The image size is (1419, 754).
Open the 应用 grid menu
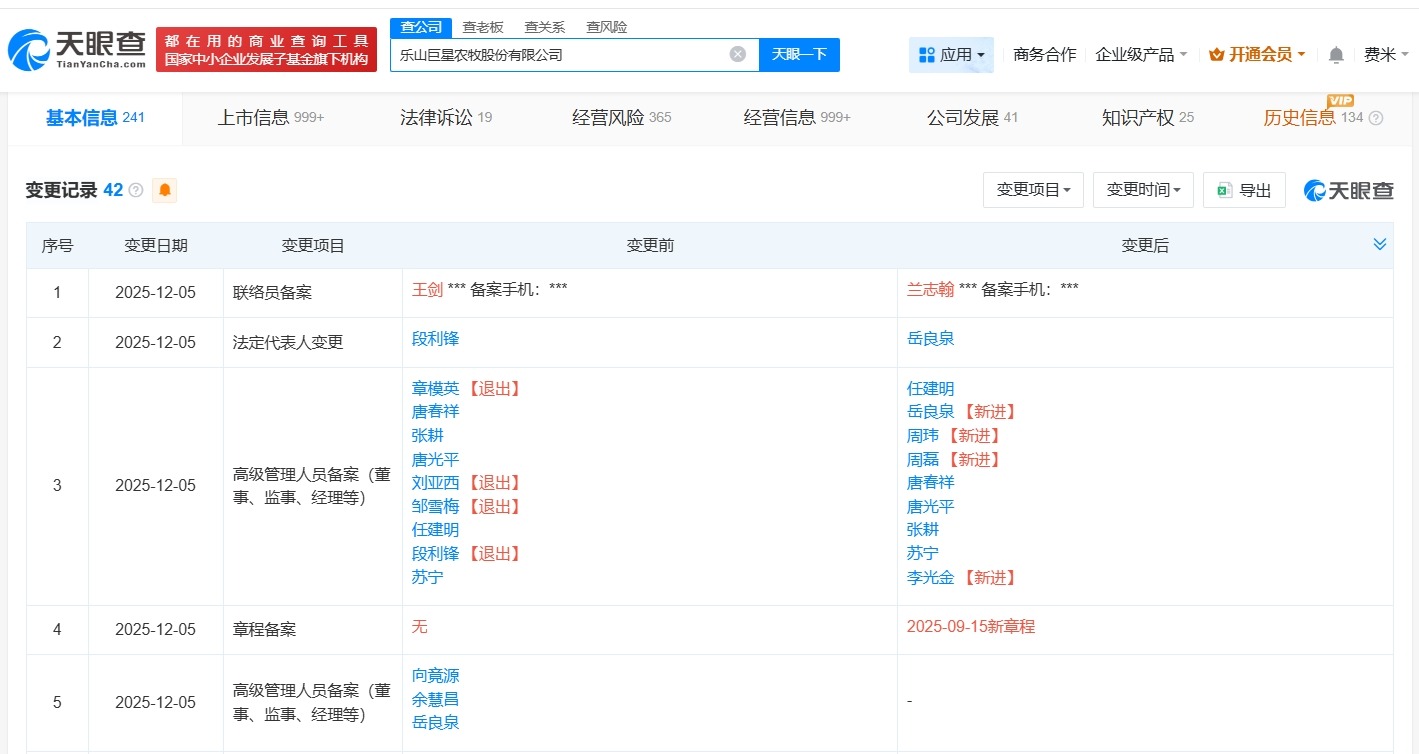pos(951,55)
